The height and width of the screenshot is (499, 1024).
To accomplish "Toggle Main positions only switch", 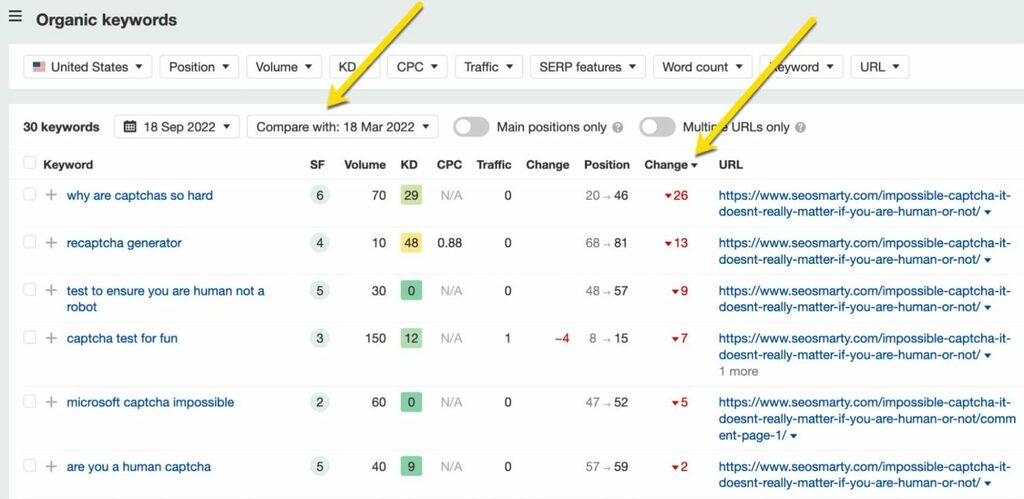I will (x=471, y=127).
